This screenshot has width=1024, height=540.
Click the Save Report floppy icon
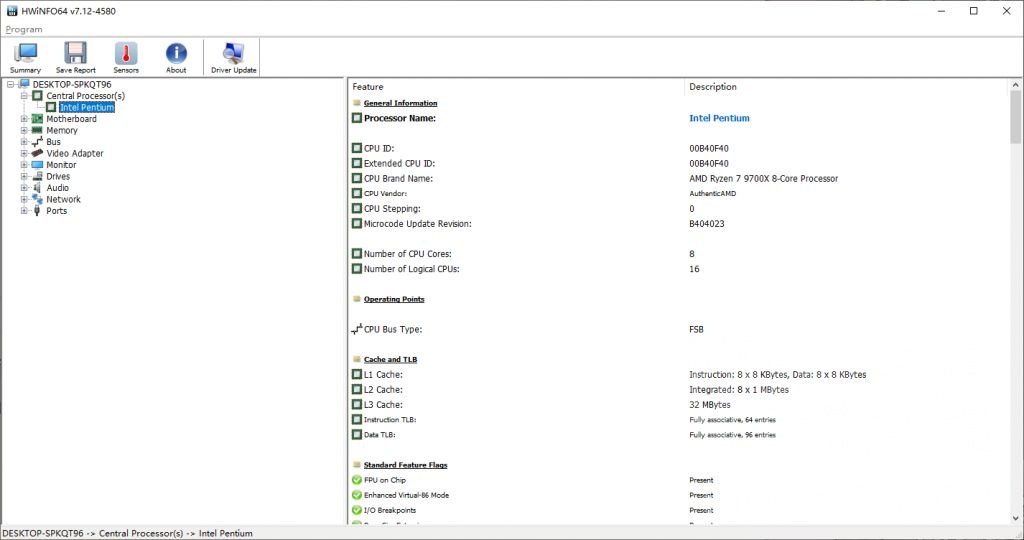click(x=76, y=58)
